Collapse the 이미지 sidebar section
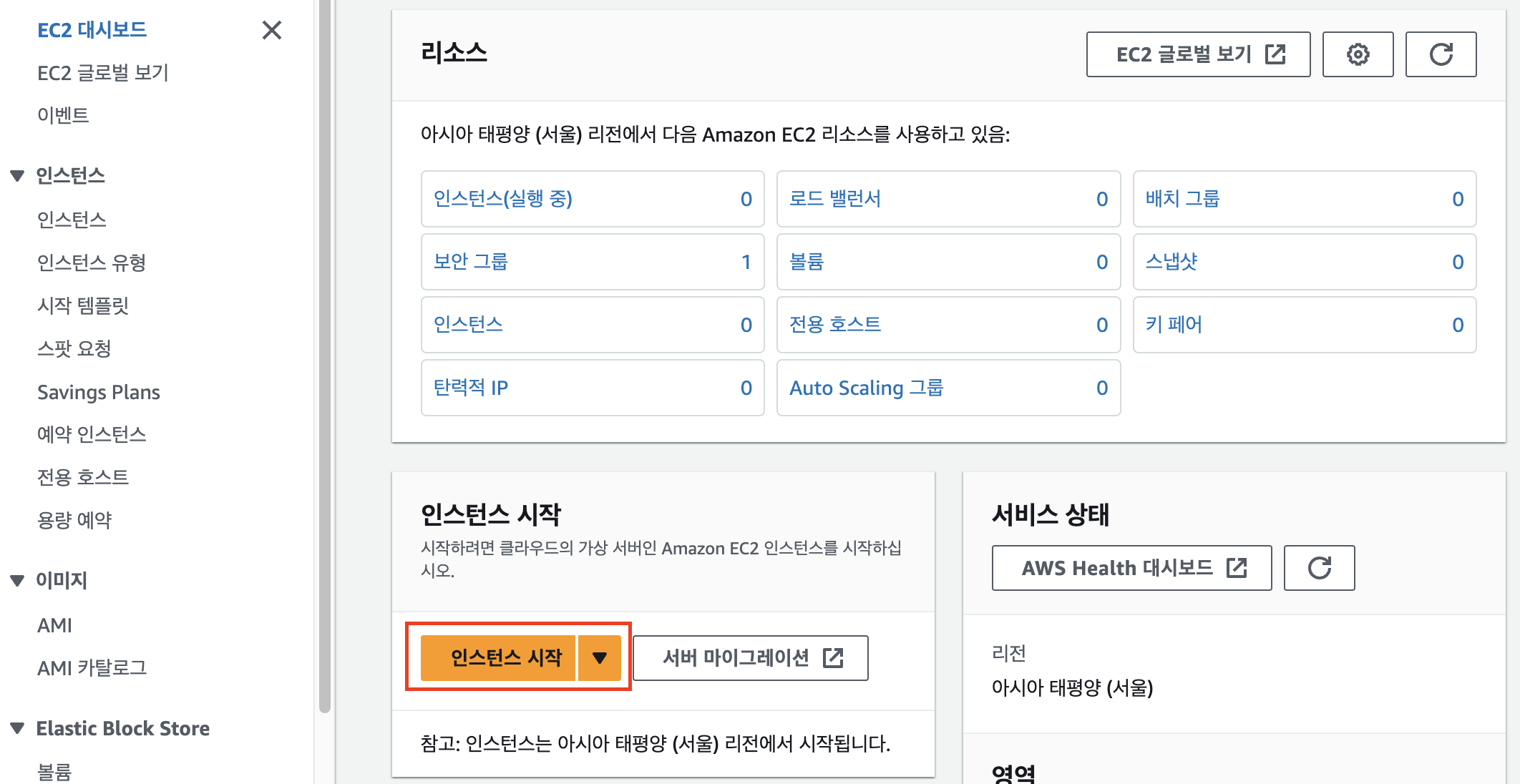The height and width of the screenshot is (784, 1520). (18, 581)
